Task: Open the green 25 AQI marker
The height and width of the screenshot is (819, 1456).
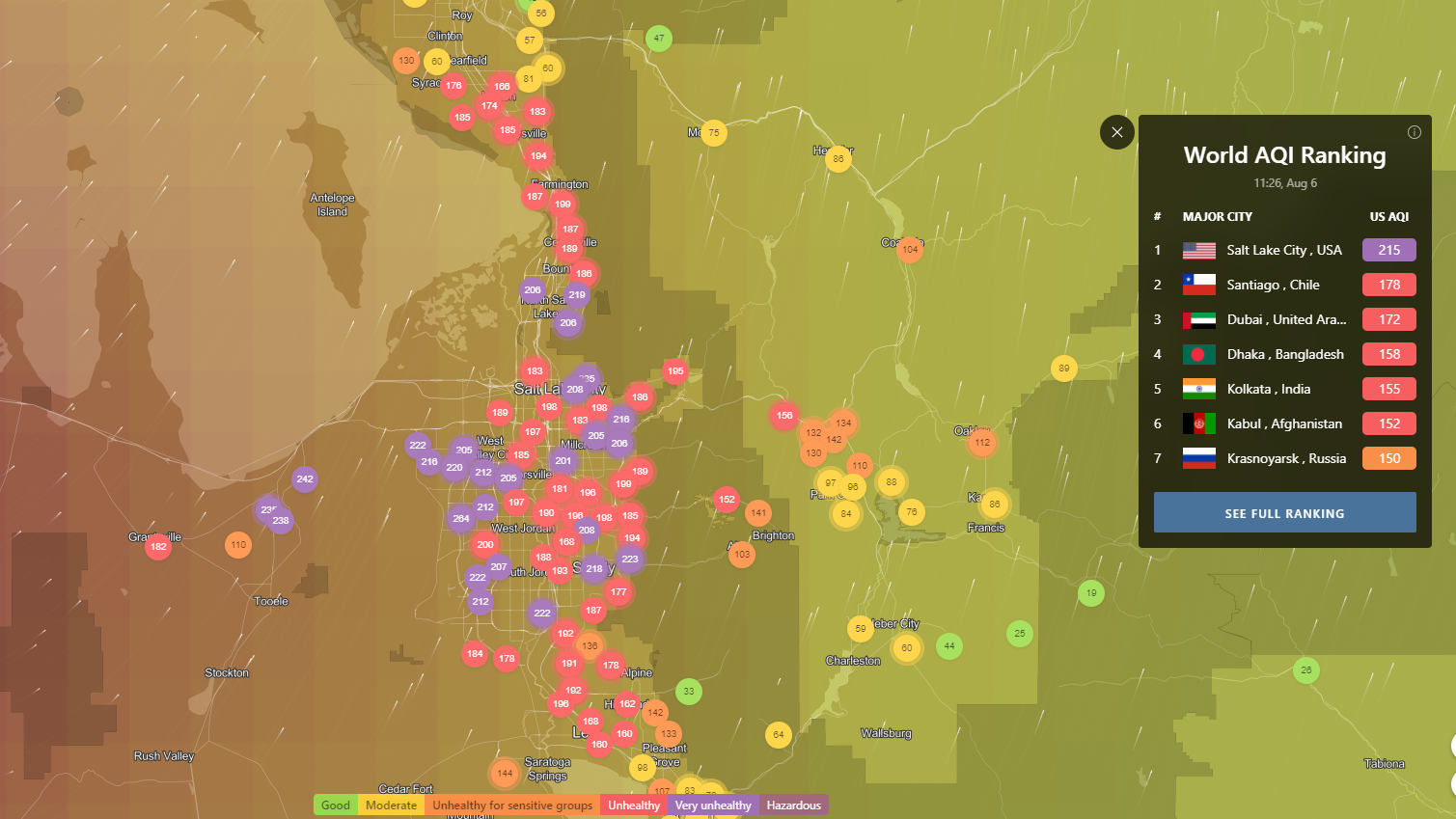Action: (x=1020, y=634)
